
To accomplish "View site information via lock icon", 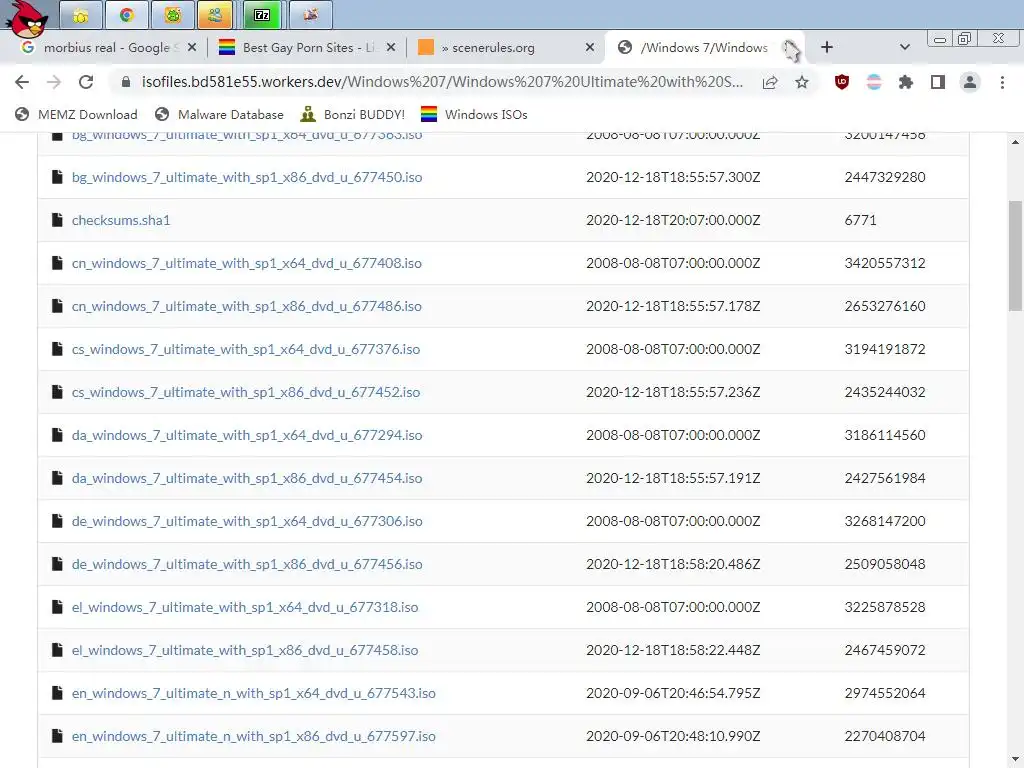I will 126,82.
